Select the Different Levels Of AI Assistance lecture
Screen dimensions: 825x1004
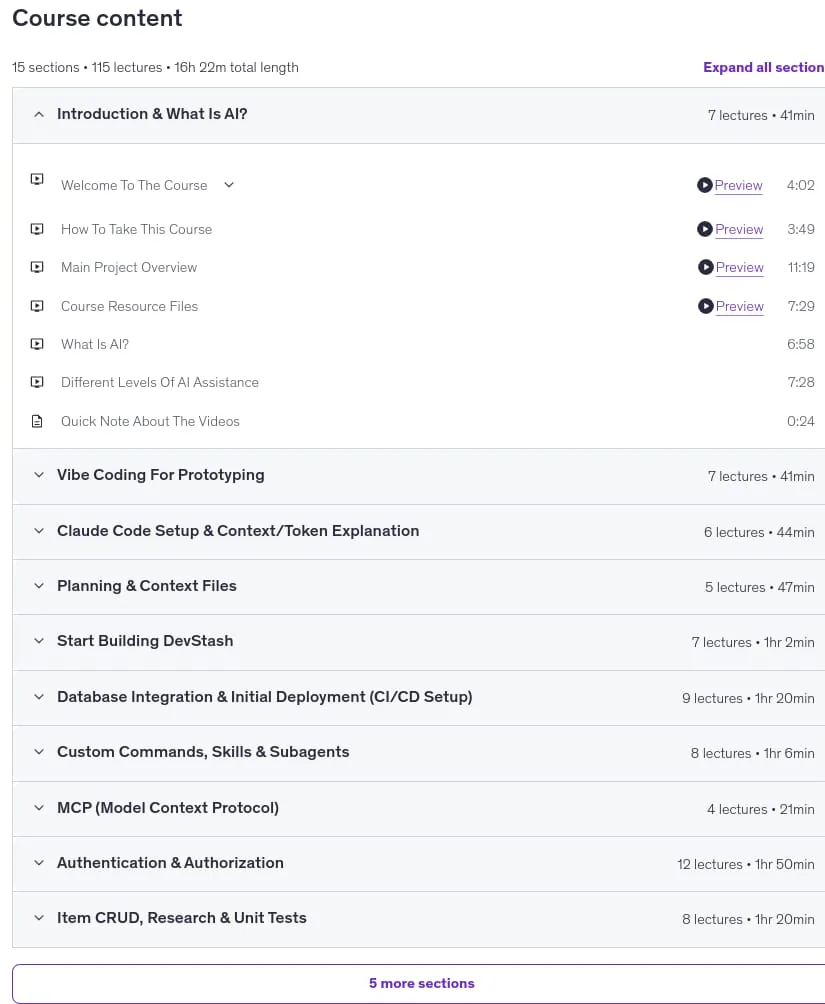tap(159, 382)
